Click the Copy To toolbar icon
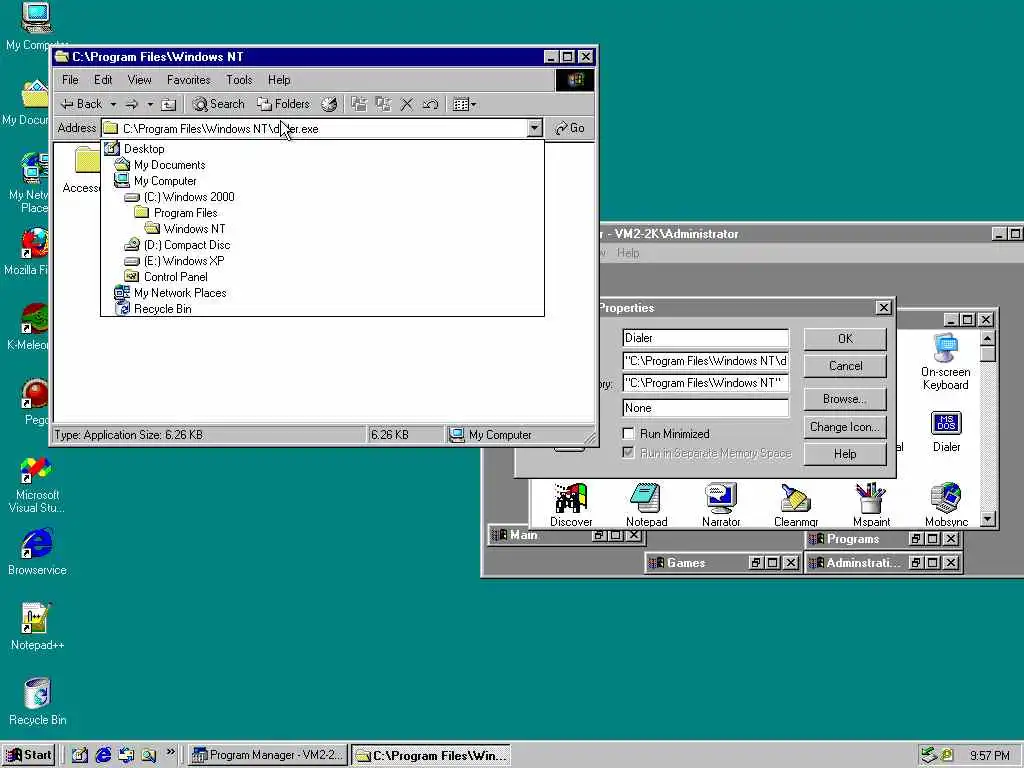The image size is (1024, 768). tap(383, 104)
